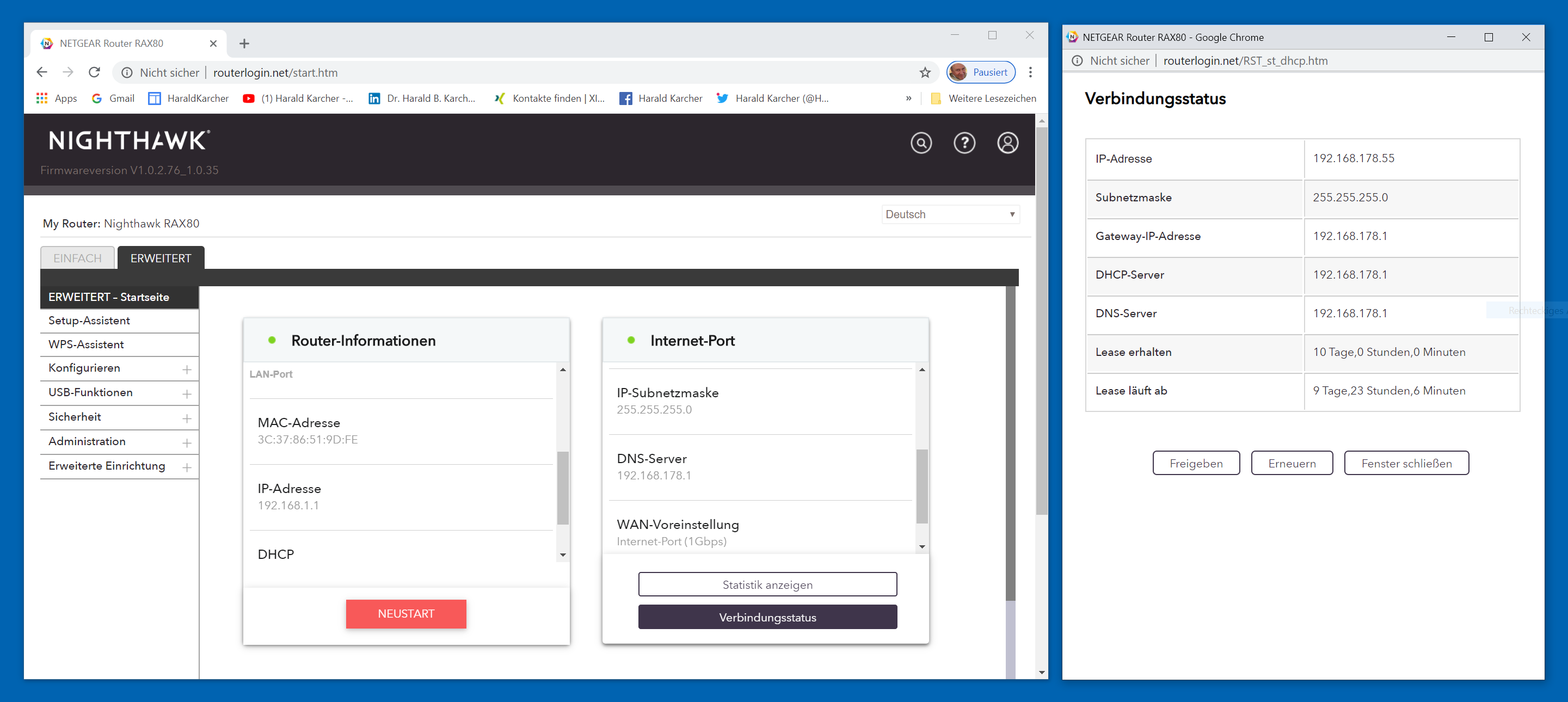Open the Gmail bookmark
This screenshot has width=1568, height=702.
(x=113, y=98)
